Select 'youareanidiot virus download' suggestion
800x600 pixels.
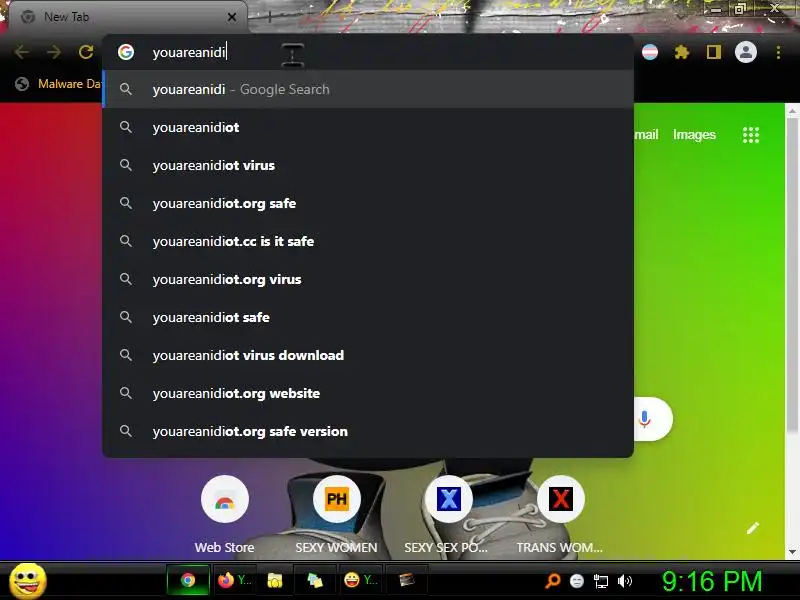point(368,355)
